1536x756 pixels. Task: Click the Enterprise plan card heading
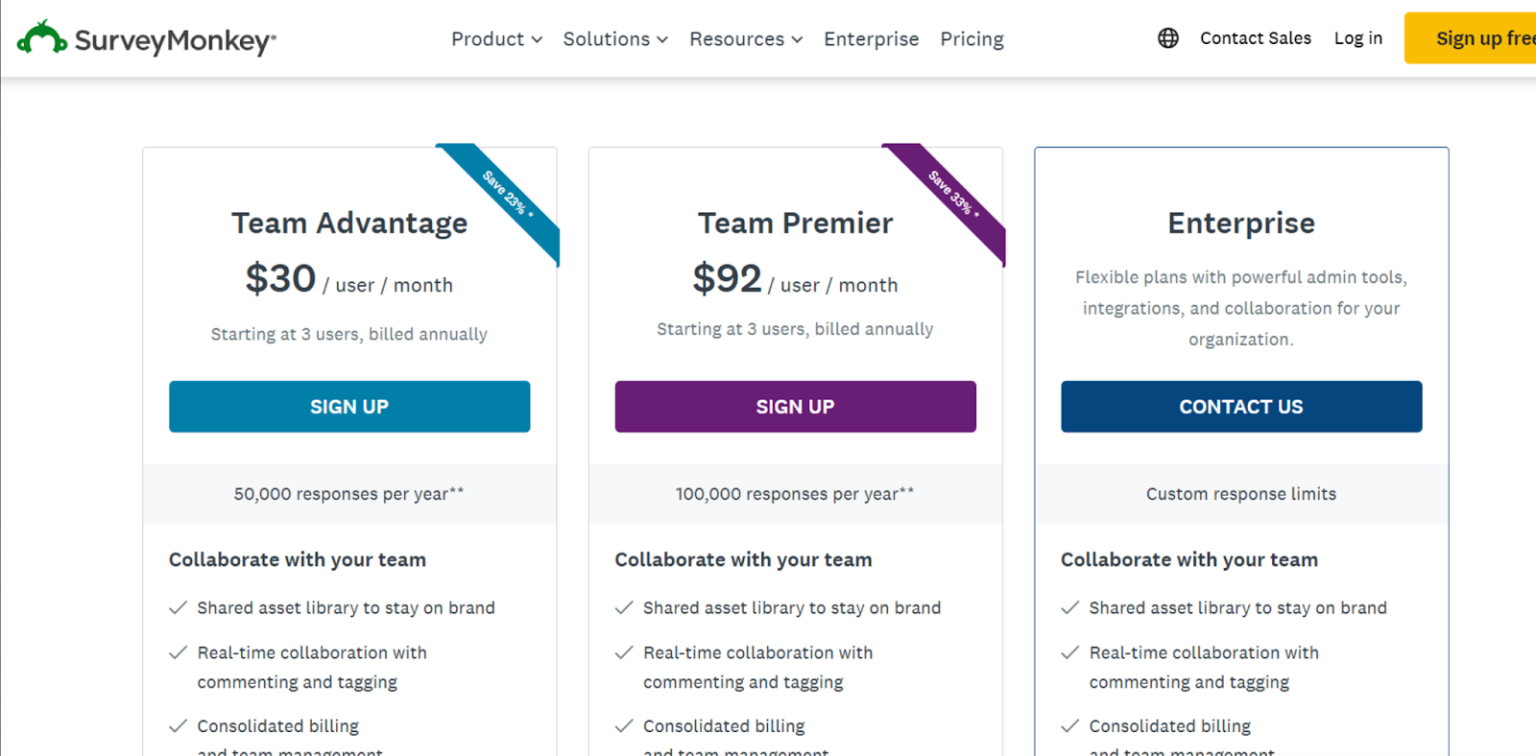point(1241,223)
